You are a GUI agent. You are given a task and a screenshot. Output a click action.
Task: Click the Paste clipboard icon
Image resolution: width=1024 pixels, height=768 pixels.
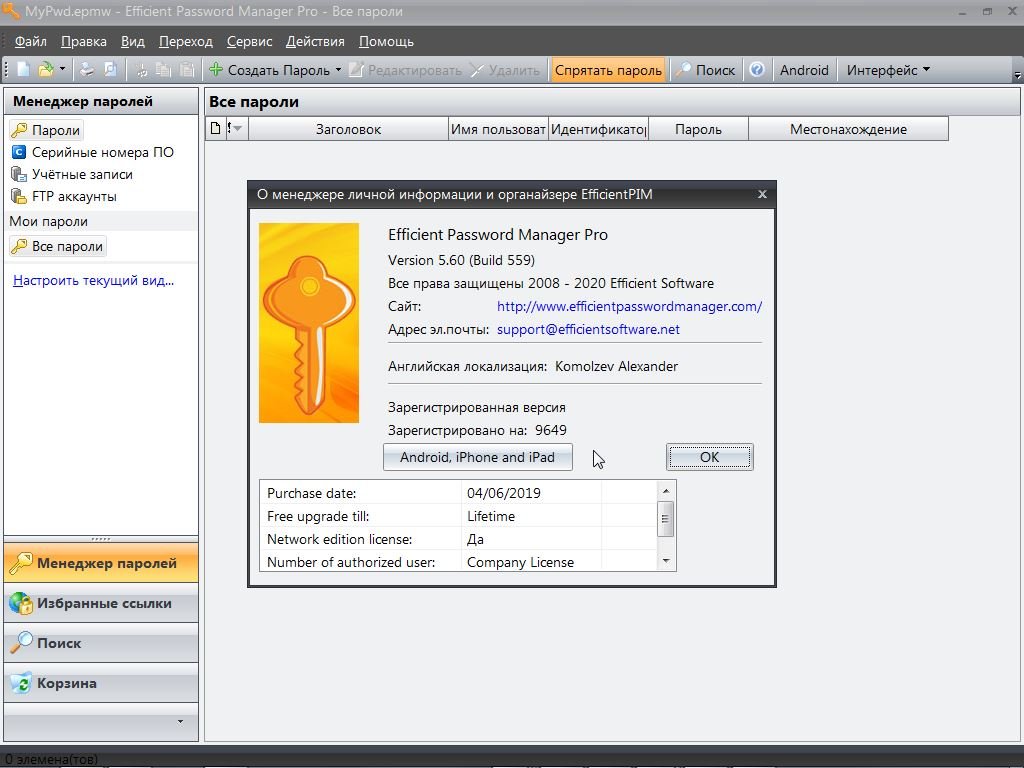point(187,70)
